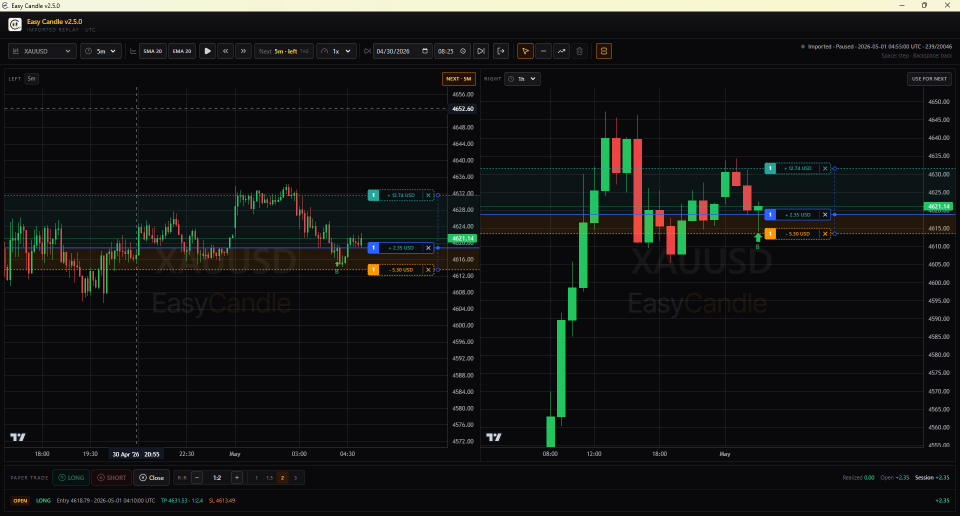Screen dimensions: 960x516
Task: Click the exit replay icon in toolbar
Action: coord(501,51)
